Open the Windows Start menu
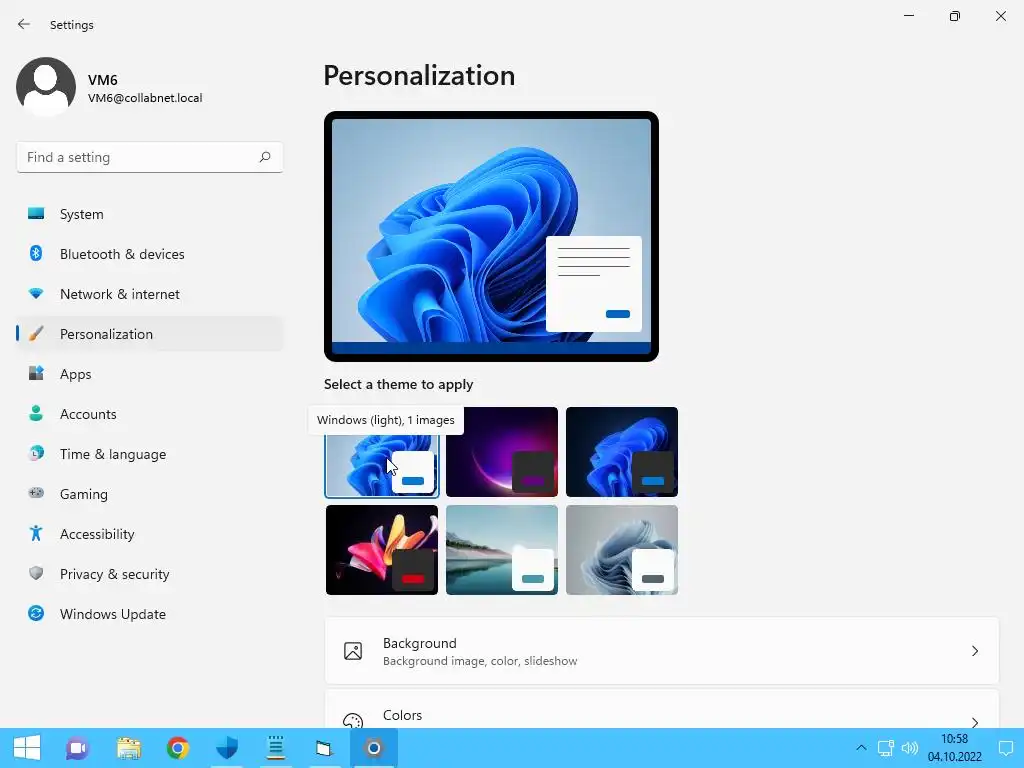The image size is (1024, 768). click(27, 748)
